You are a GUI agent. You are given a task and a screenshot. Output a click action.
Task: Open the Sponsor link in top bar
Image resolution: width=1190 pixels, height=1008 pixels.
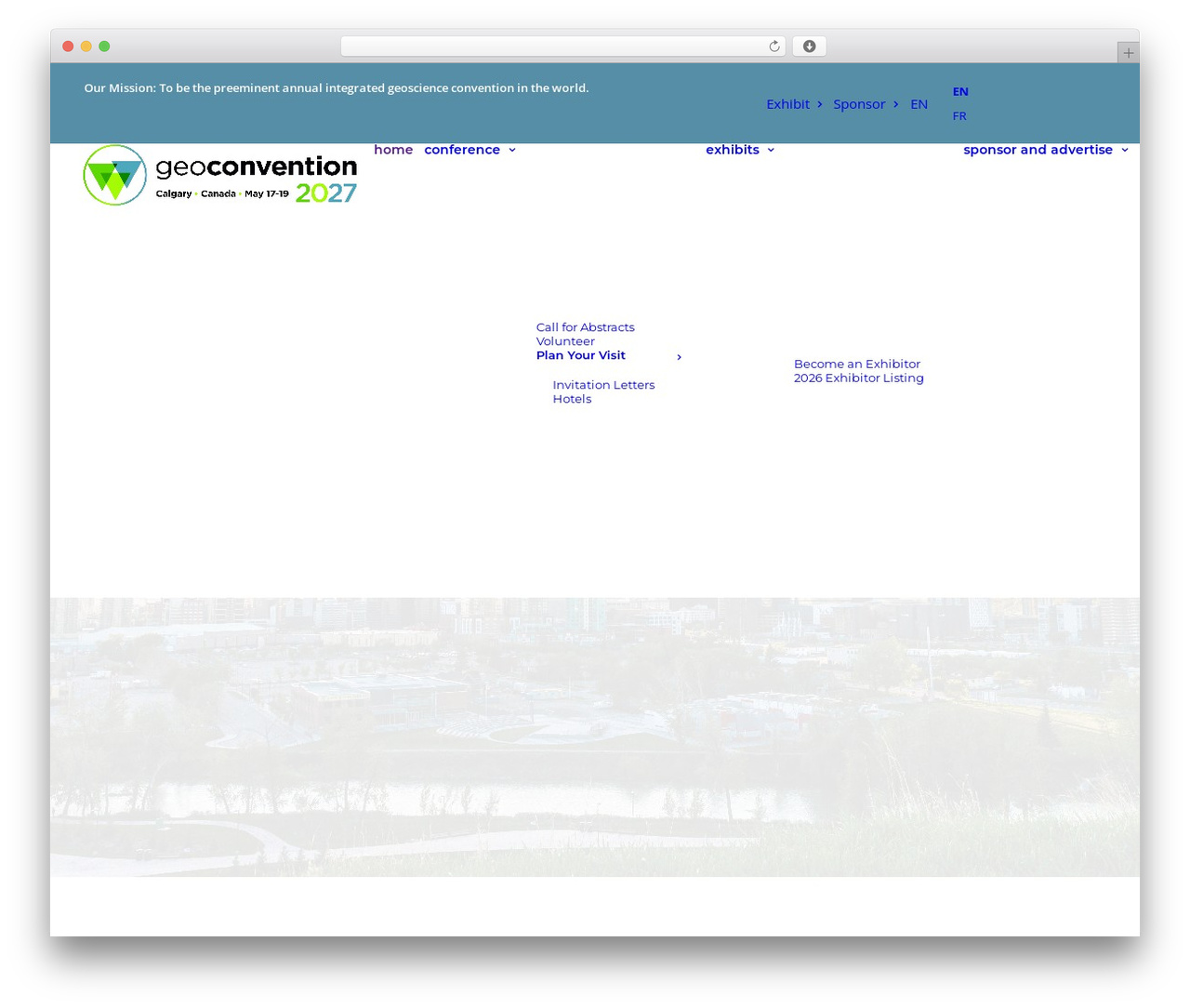[859, 104]
